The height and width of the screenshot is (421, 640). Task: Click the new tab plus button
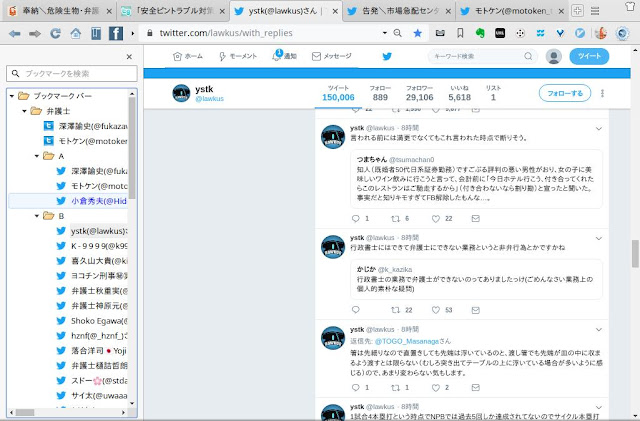(x=577, y=11)
